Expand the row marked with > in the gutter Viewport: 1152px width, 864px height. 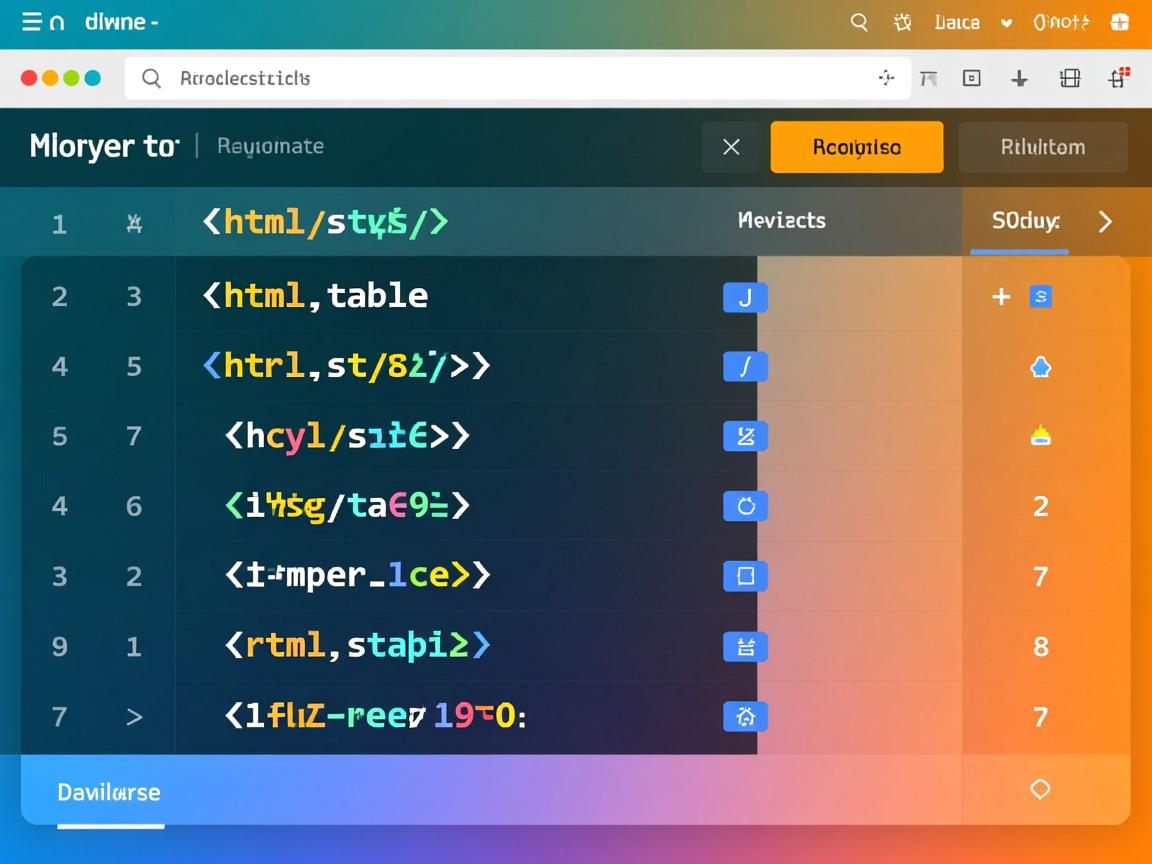tap(134, 717)
